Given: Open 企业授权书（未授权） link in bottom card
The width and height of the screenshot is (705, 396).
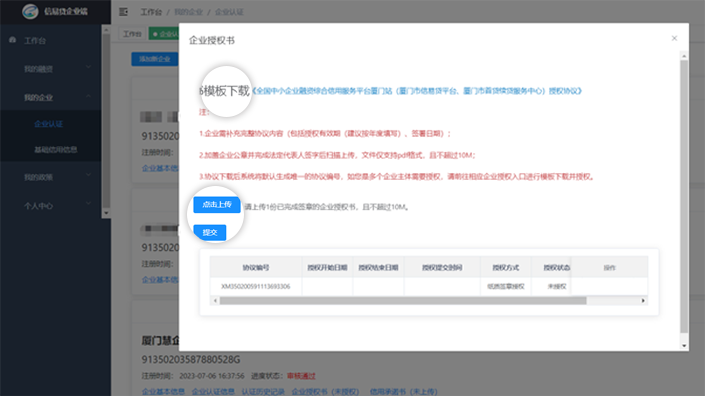Looking at the screenshot, I should pyautogui.click(x=326, y=392).
